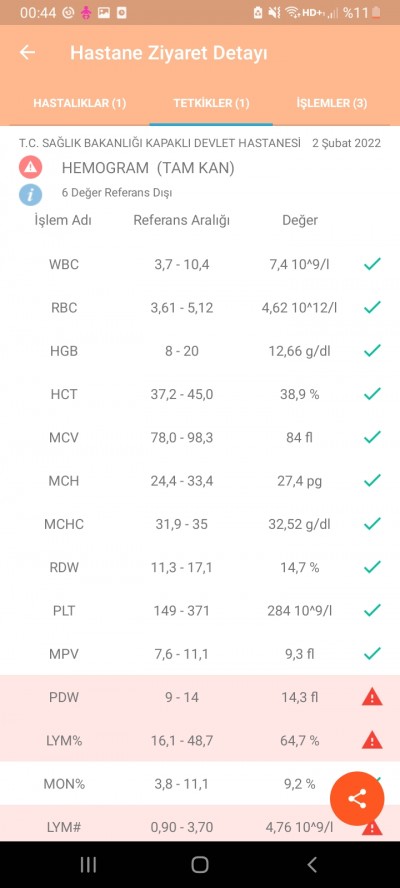Tap the green checkmark on HGB row

[x=372, y=351]
